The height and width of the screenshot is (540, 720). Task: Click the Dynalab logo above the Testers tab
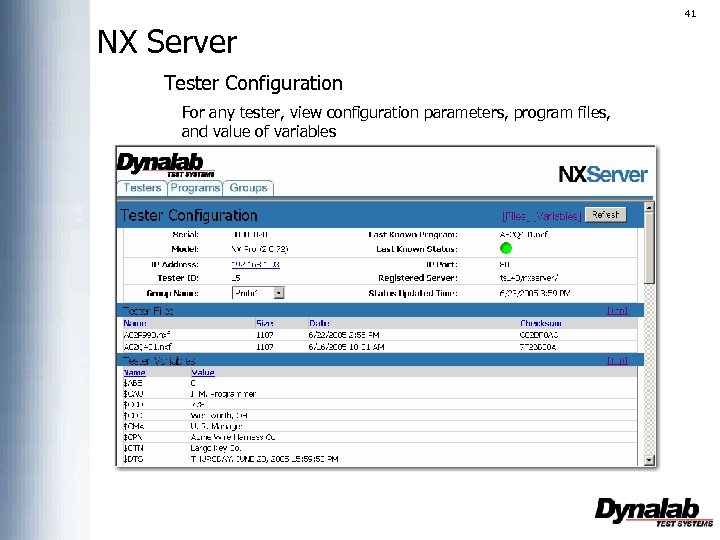coord(165,165)
